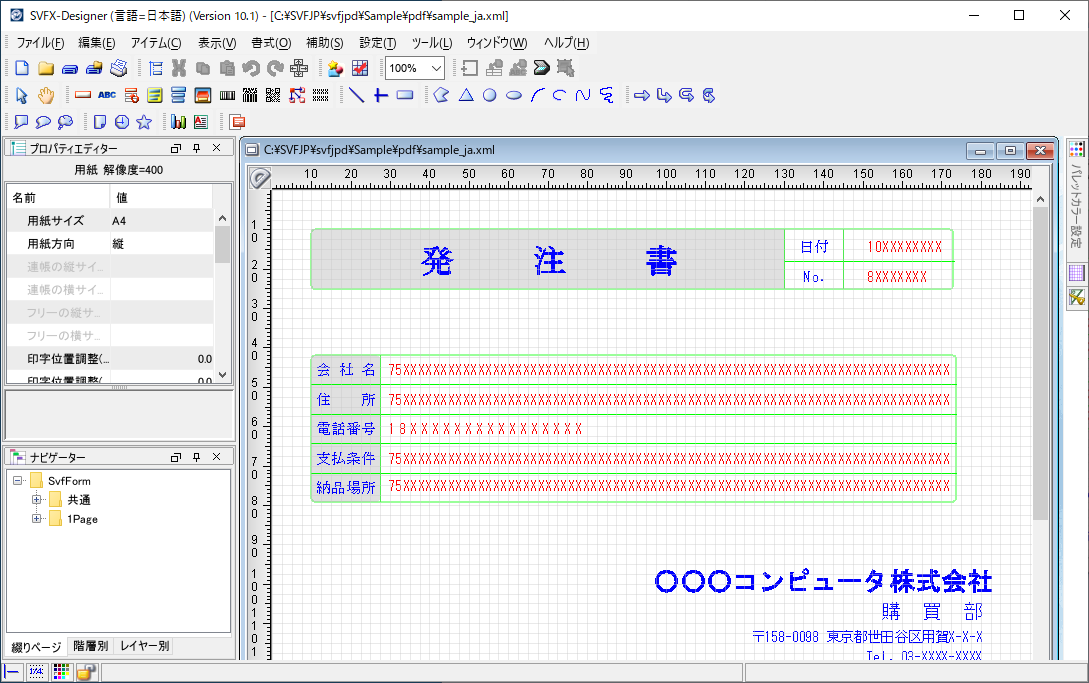Select the polygon shape tool

(442, 95)
